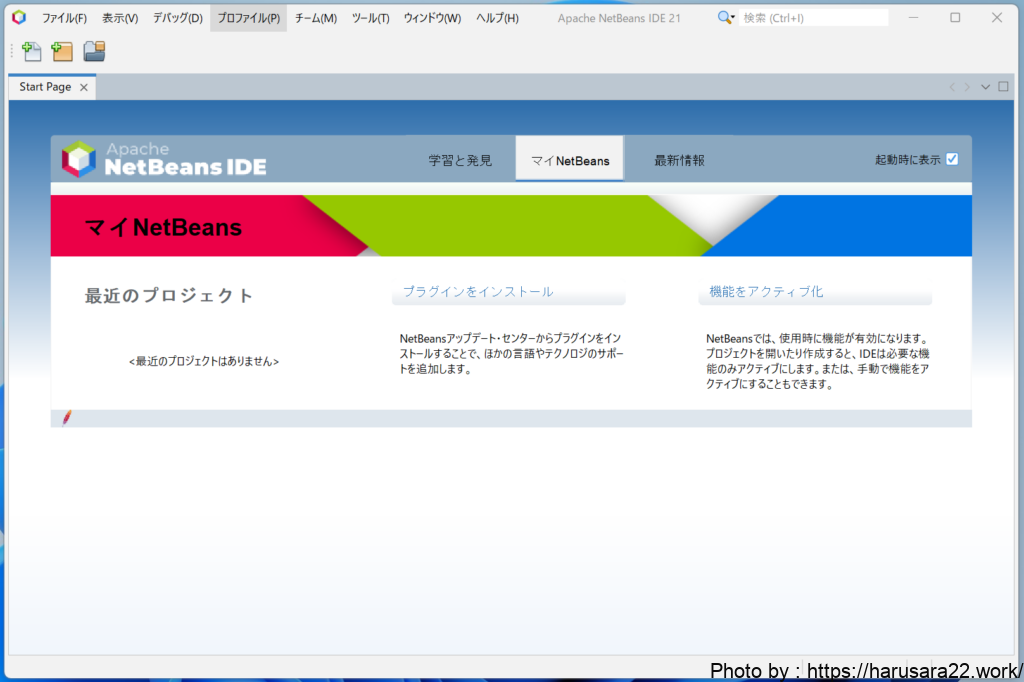Switch to the 最新情報 tab
The width and height of the screenshot is (1024, 682).
click(679, 160)
